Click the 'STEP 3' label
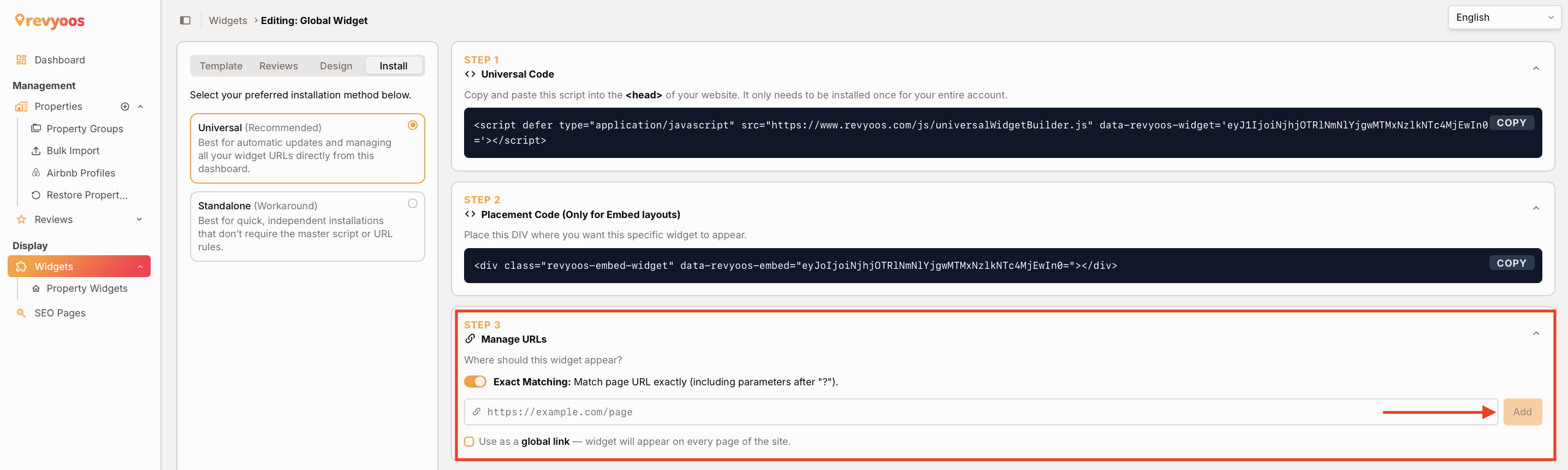1568x470 pixels. (x=482, y=325)
